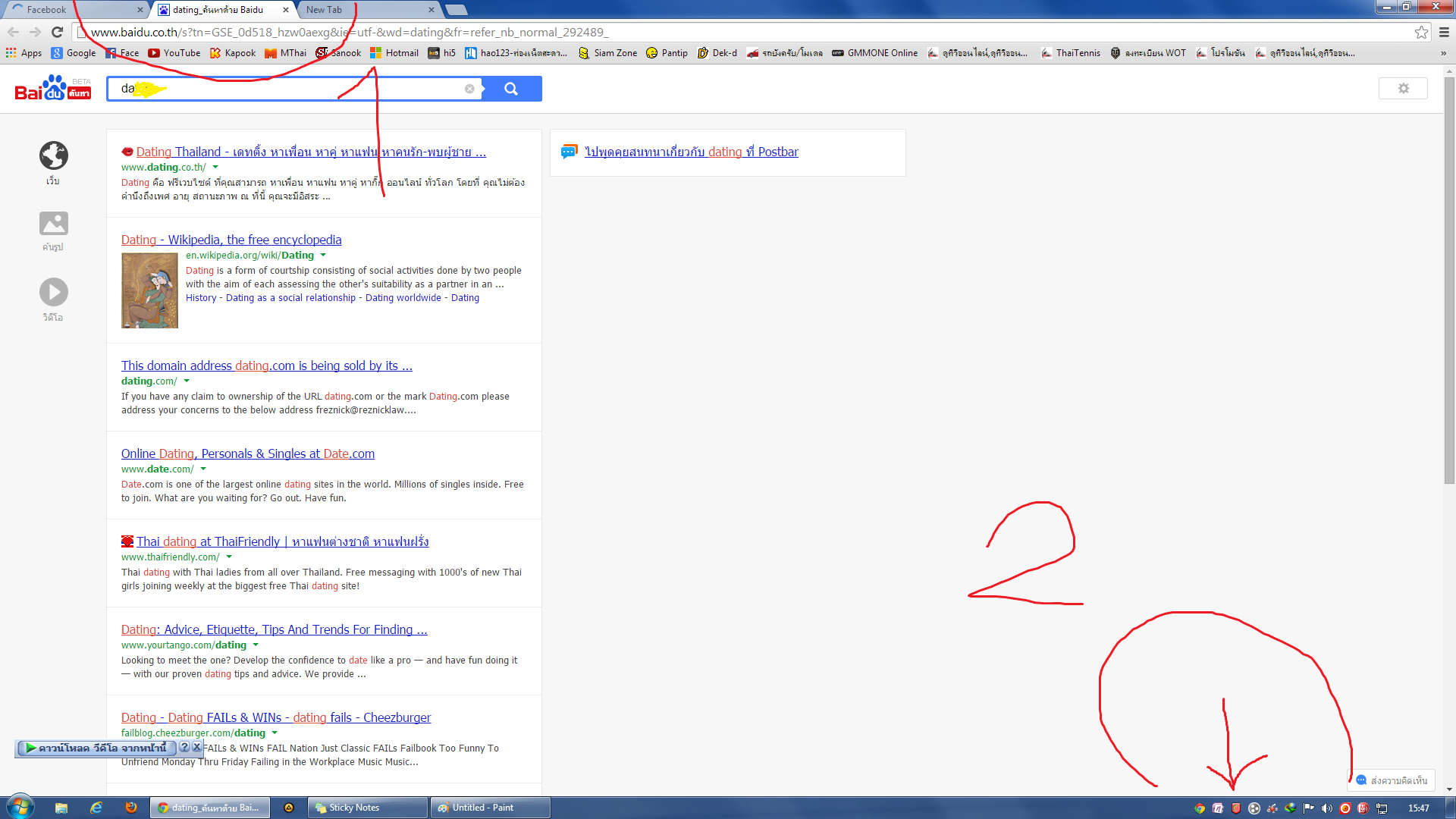
Task: Click the Wikipedia Dating thumbnail image
Action: [x=149, y=290]
